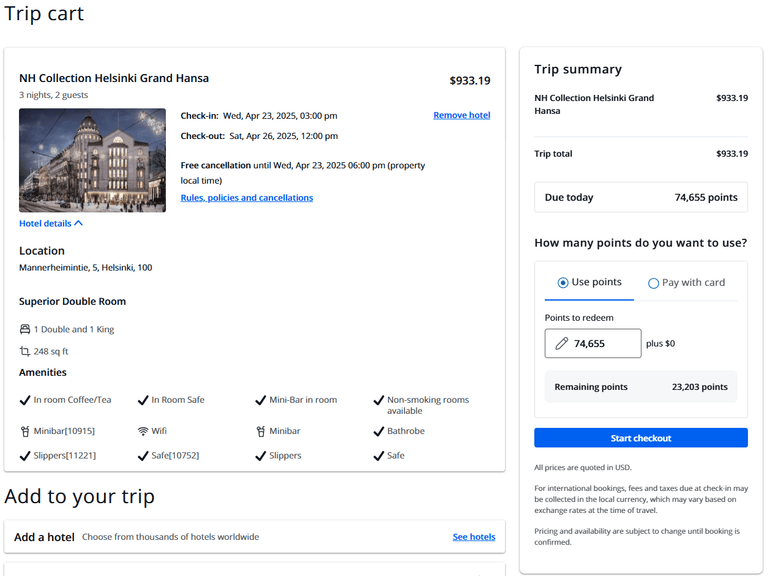Click the checkmark beside Mini-Bar in room
The width and height of the screenshot is (770, 576).
coord(261,400)
